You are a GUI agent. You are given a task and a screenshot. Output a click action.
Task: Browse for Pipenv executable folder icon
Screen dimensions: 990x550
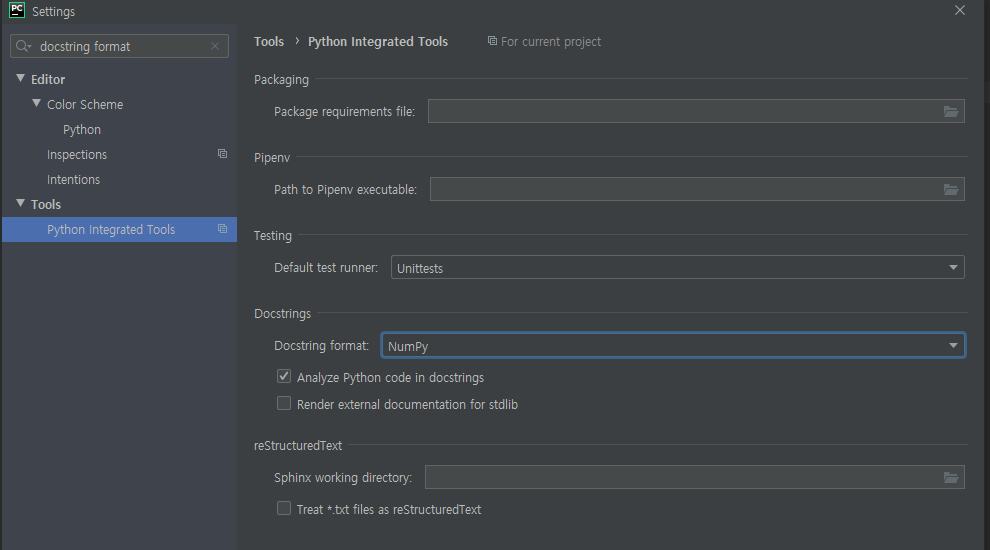coord(951,189)
